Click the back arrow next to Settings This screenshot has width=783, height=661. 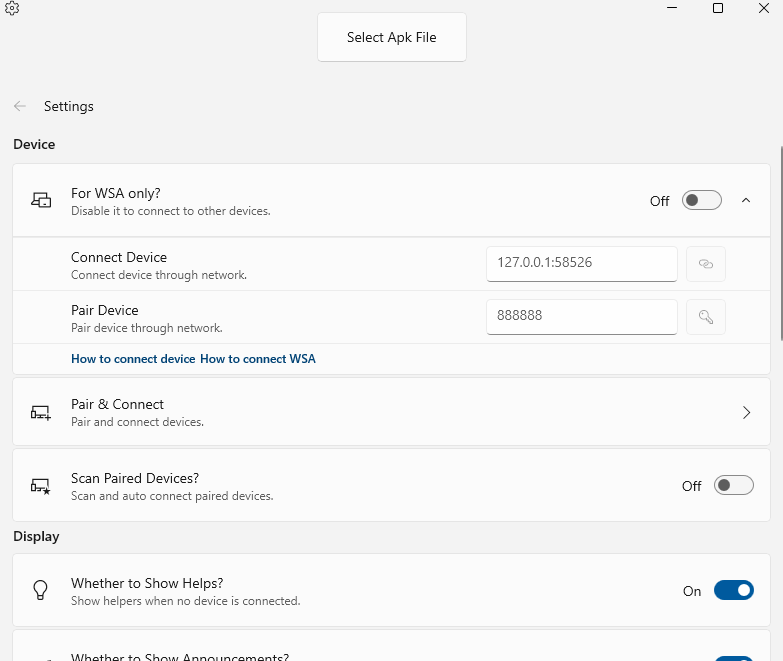20,106
